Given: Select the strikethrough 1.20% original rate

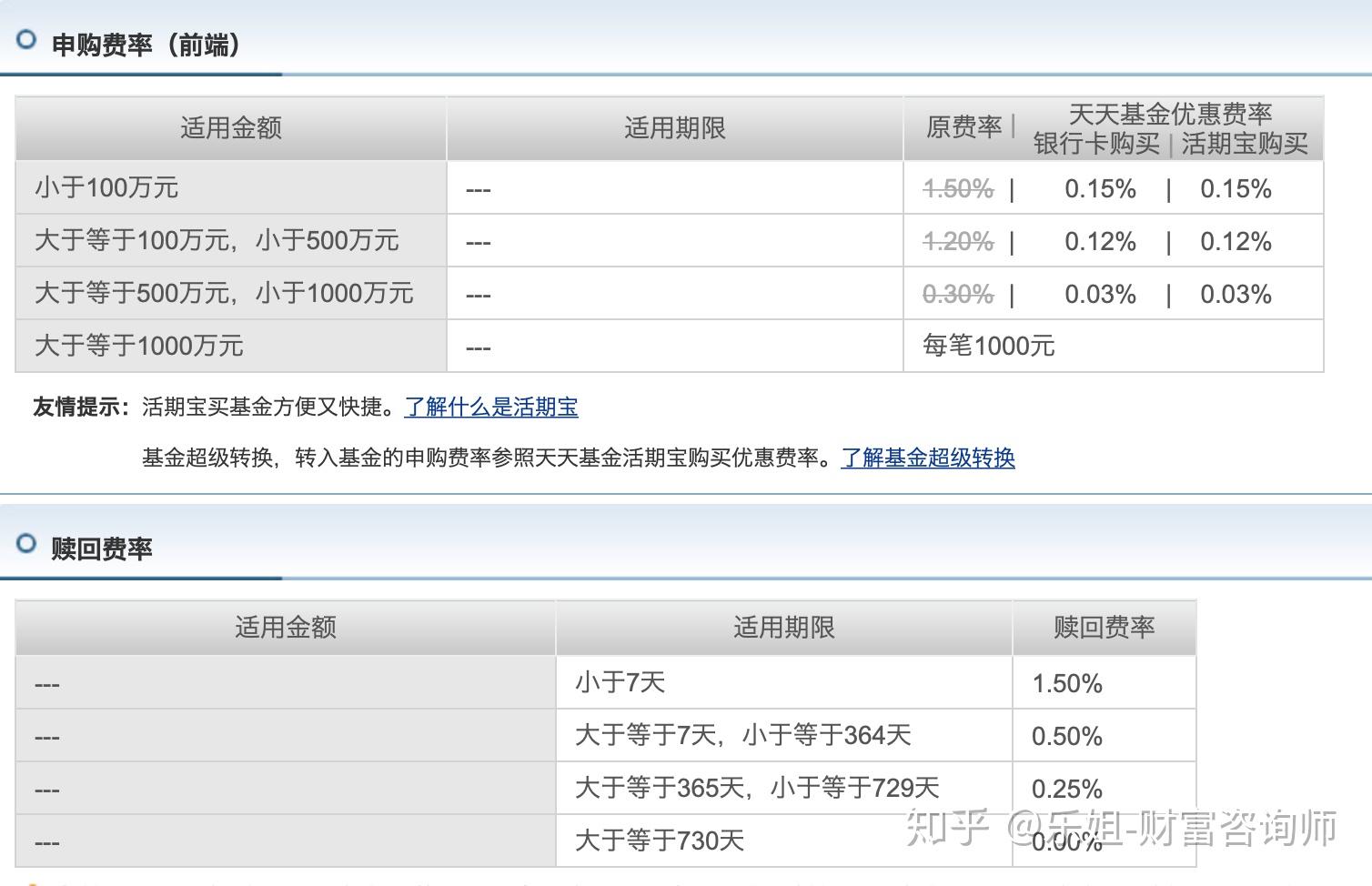Looking at the screenshot, I should coord(957,241).
